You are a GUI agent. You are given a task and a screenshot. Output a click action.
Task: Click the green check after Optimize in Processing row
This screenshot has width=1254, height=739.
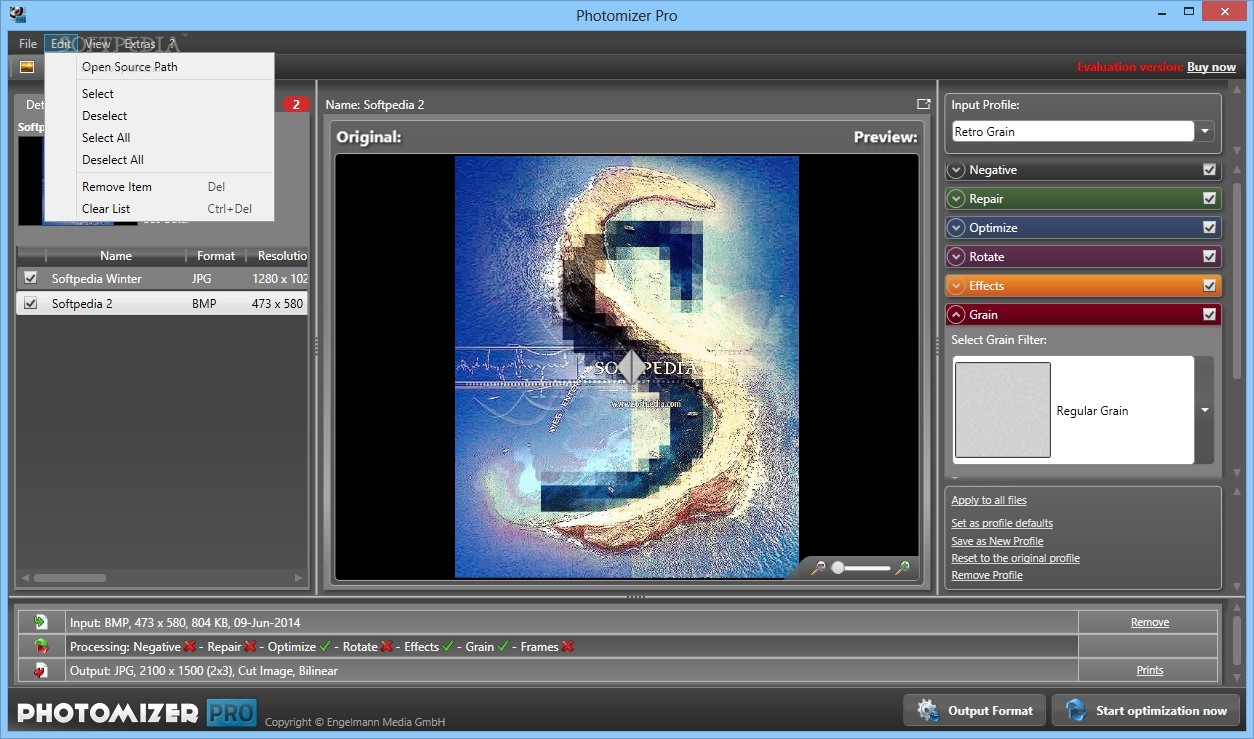(x=326, y=647)
